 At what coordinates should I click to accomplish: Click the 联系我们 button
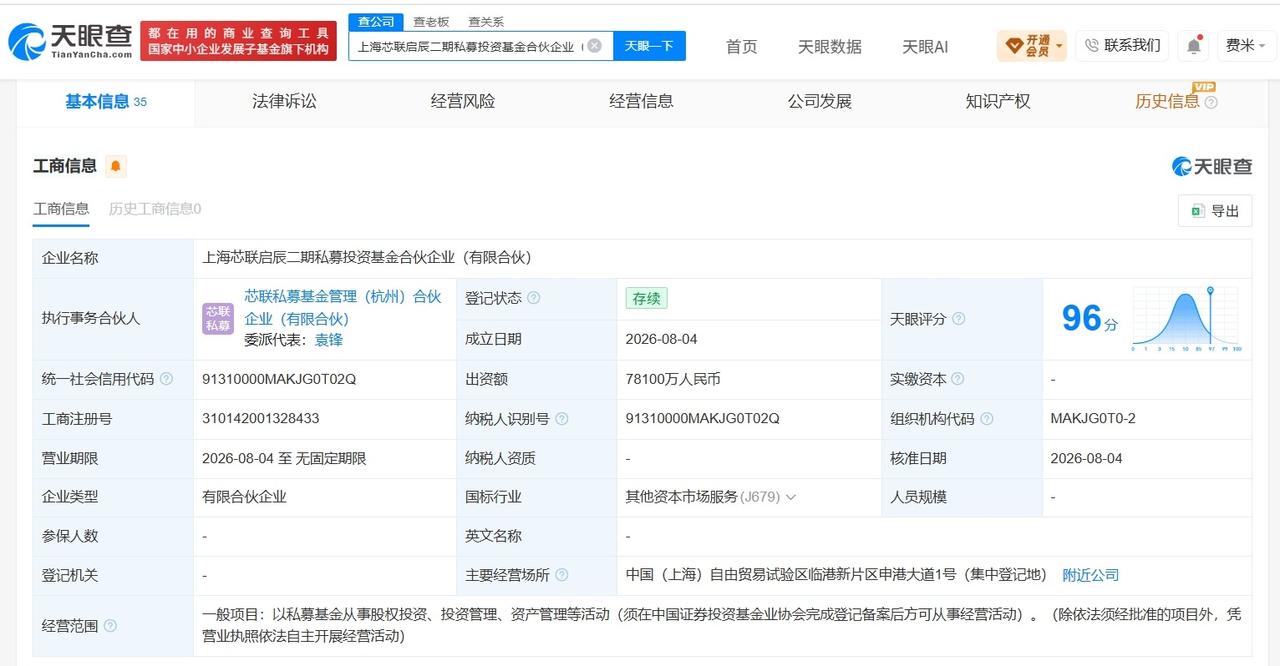tap(1122, 45)
